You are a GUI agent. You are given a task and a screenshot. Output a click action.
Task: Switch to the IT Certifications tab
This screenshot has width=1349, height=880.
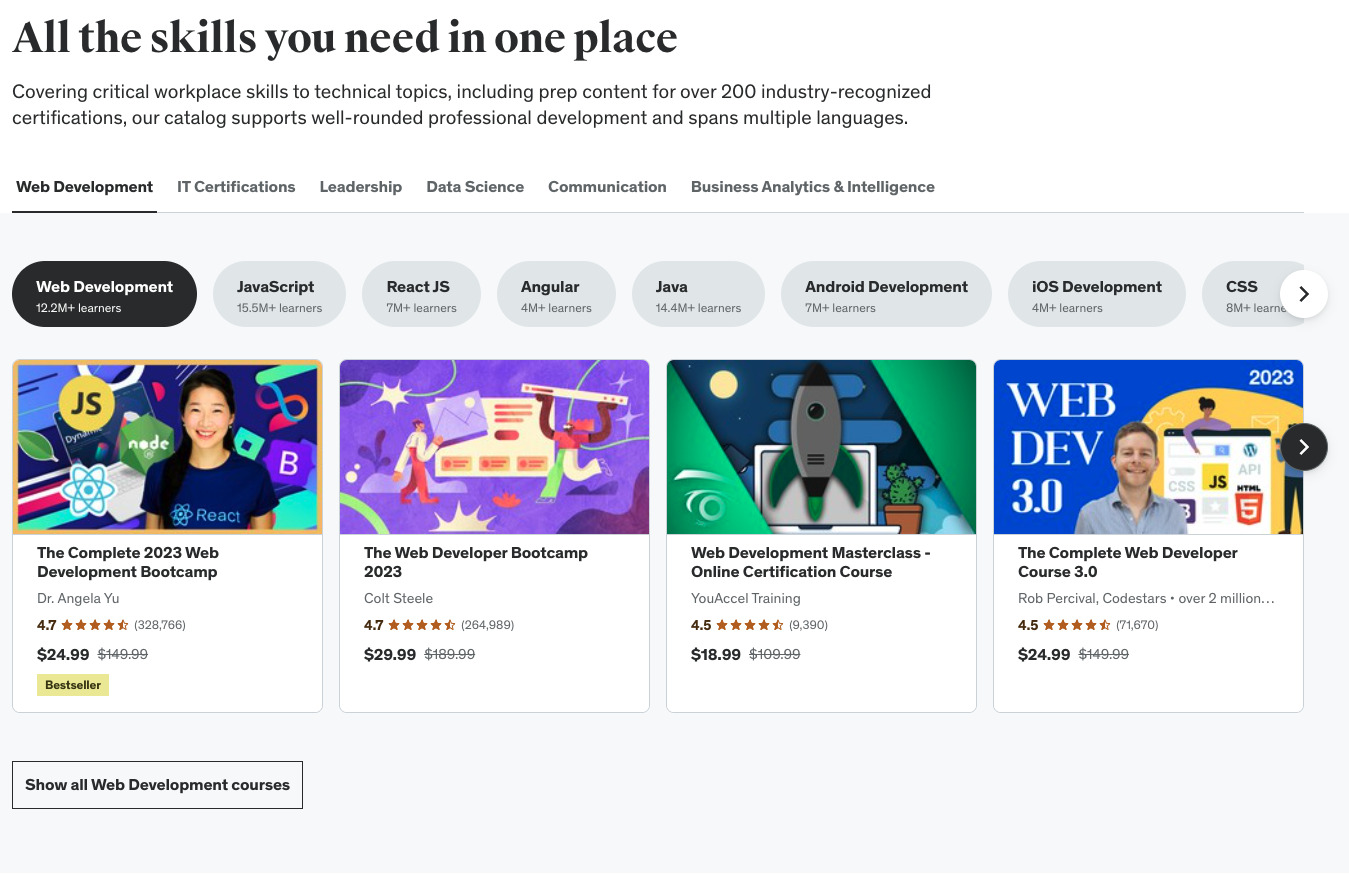(236, 187)
